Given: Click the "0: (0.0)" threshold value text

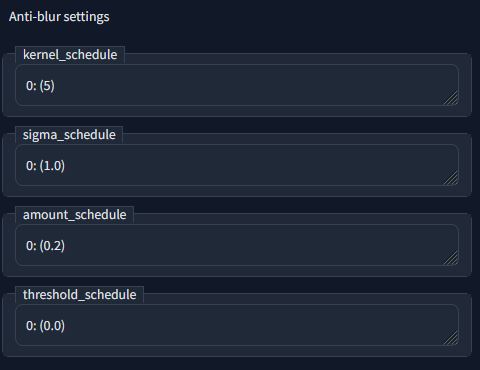Looking at the screenshot, I should (45, 326).
